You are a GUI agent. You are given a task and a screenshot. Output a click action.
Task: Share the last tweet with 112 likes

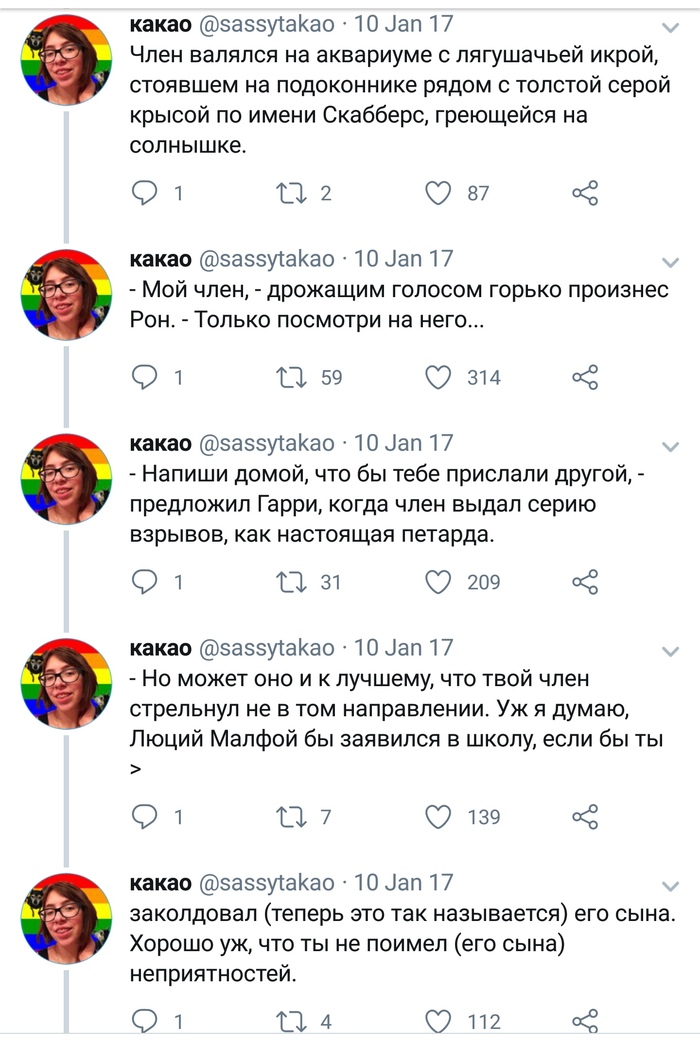click(x=585, y=1021)
